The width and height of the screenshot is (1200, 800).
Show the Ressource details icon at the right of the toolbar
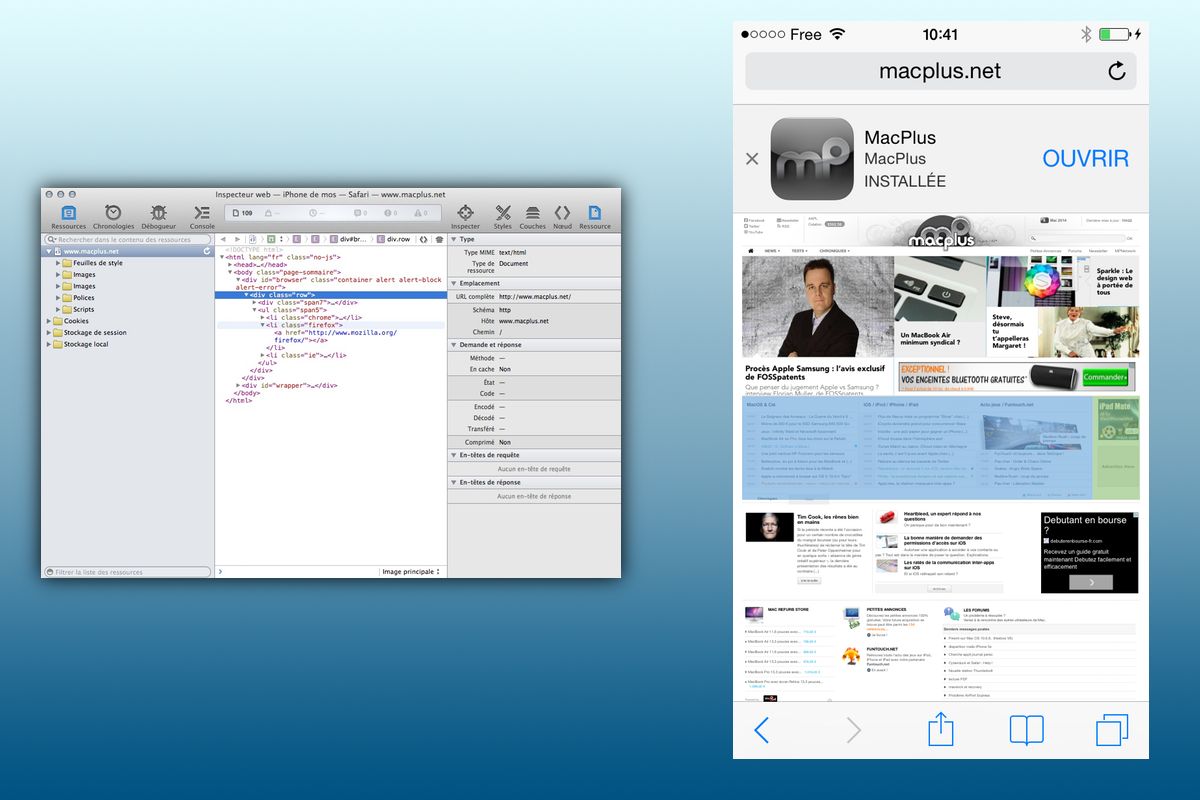click(x=595, y=213)
